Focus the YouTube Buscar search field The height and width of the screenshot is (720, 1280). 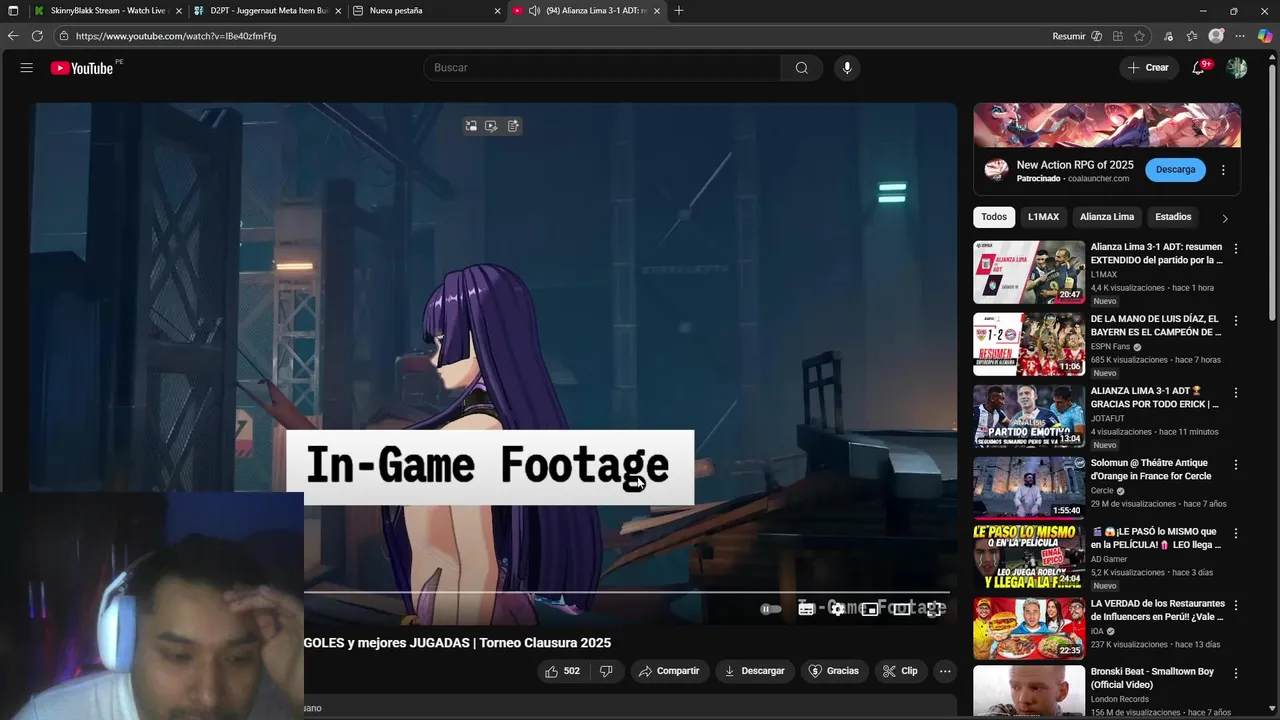point(602,68)
